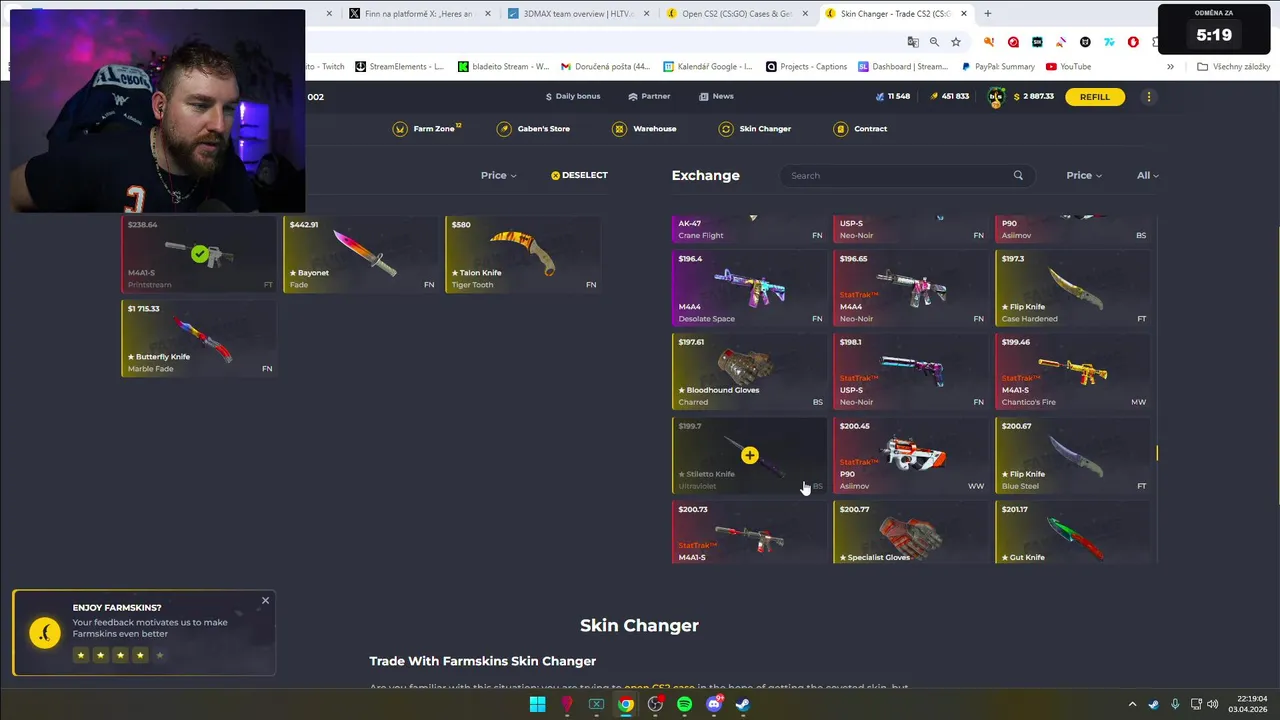Expand the Exchange Price sort dropdown
Screen dimensions: 1280x720
click(x=1084, y=175)
